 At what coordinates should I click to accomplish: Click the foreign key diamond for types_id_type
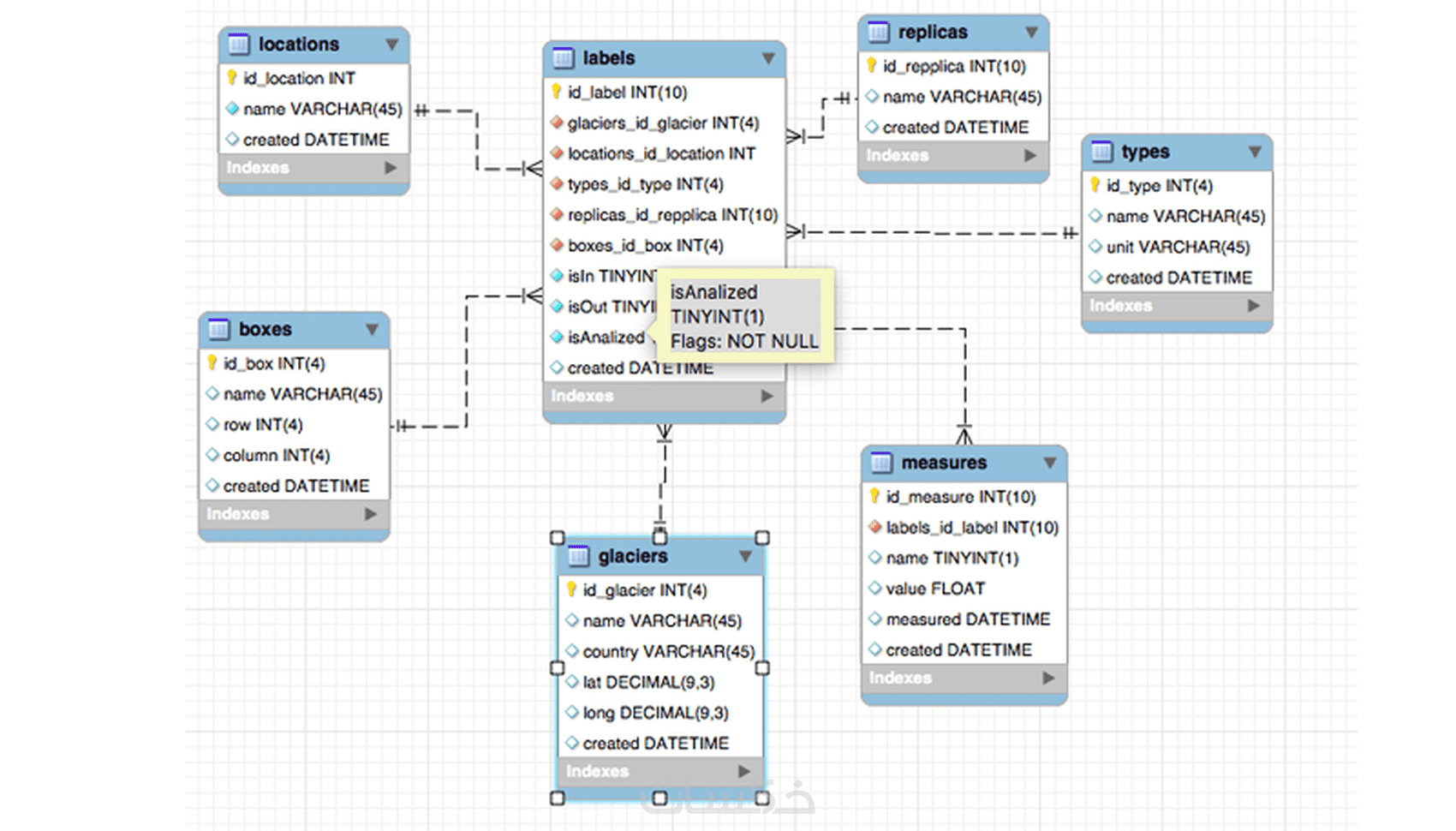pyautogui.click(x=557, y=184)
